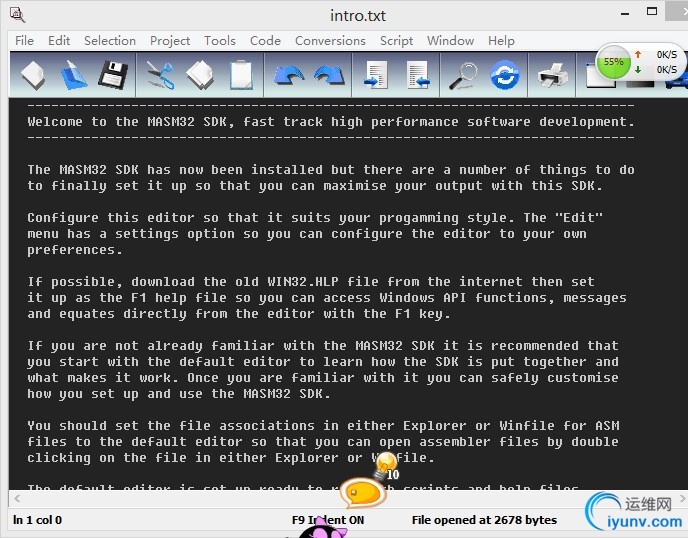Click the Paste clipboard icon
Screen dimensions: 688x538
[x=241, y=75]
